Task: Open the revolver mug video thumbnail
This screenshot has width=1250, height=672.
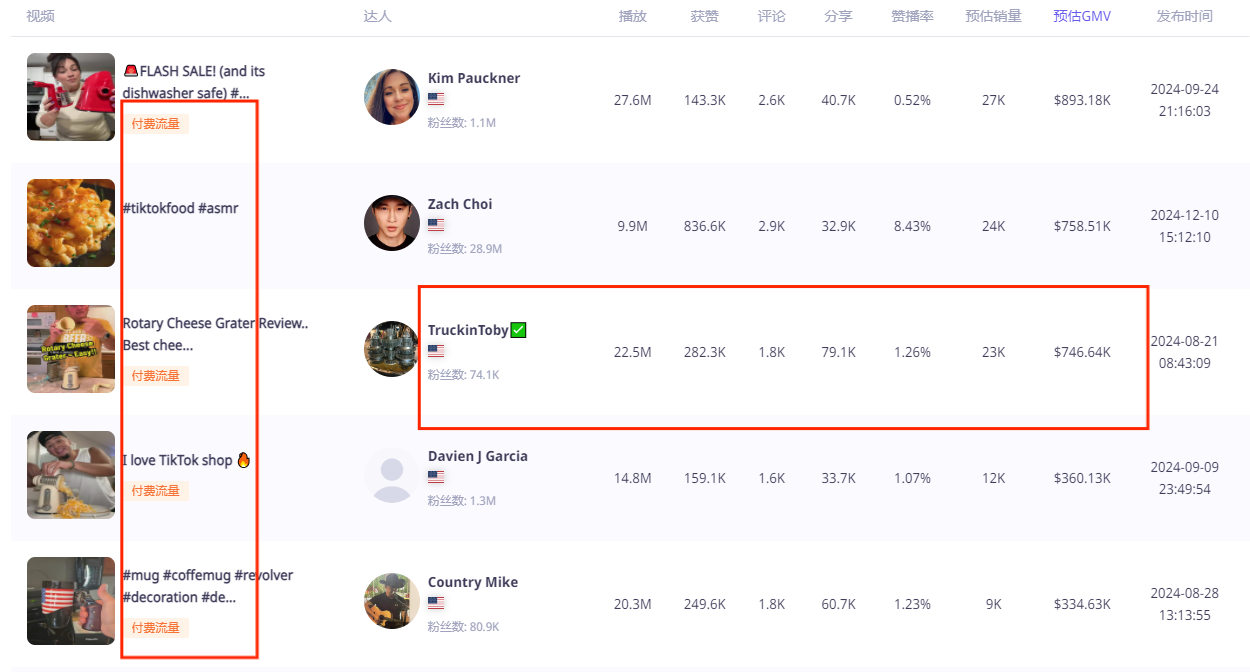Action: 71,601
